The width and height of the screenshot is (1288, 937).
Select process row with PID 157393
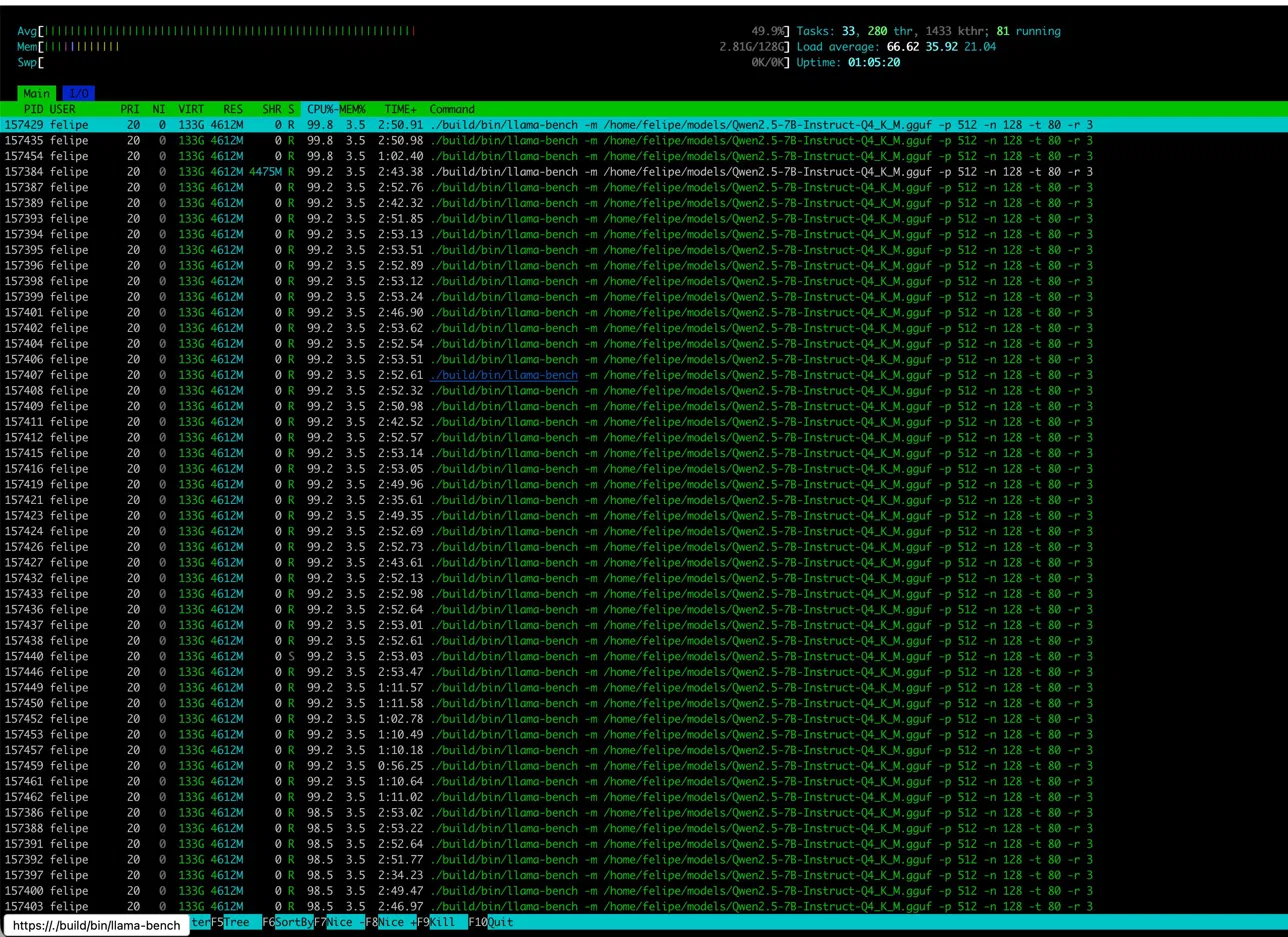[644, 219]
